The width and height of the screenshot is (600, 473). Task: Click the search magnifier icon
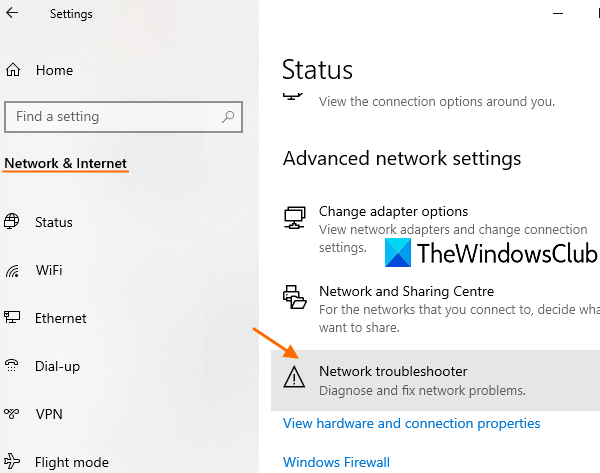click(x=229, y=117)
